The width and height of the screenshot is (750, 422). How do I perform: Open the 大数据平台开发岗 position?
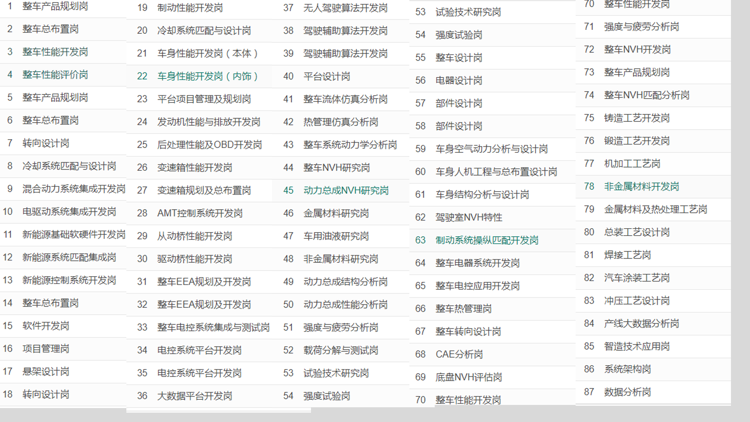click(x=195, y=396)
